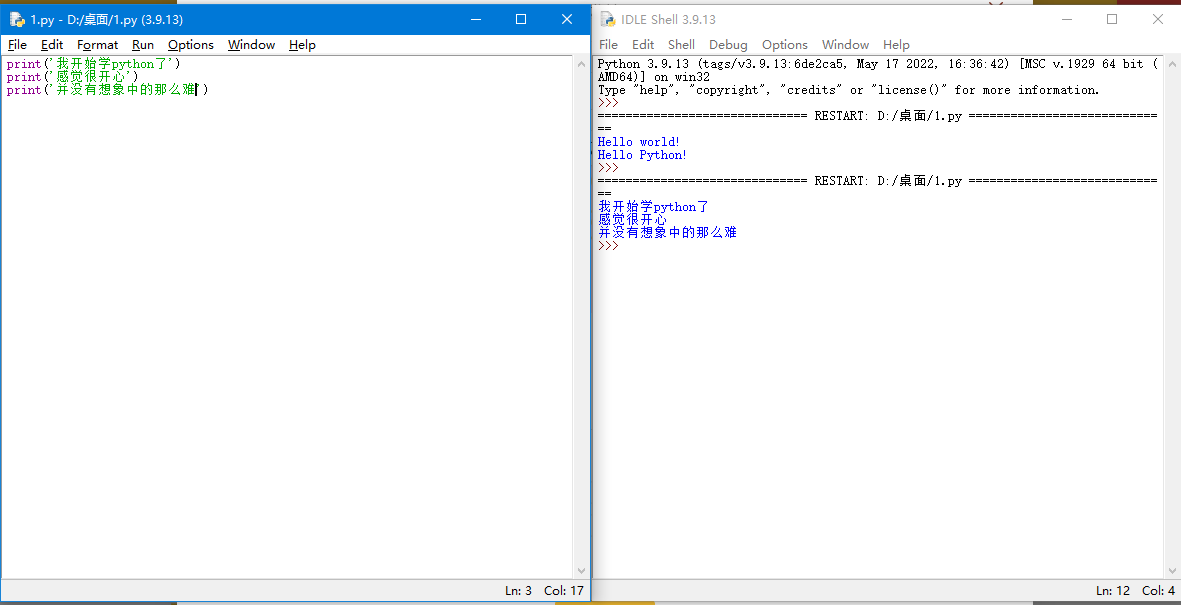Click '1.py - D:/桌面/1.py (3.9.13)' title text

point(107,20)
